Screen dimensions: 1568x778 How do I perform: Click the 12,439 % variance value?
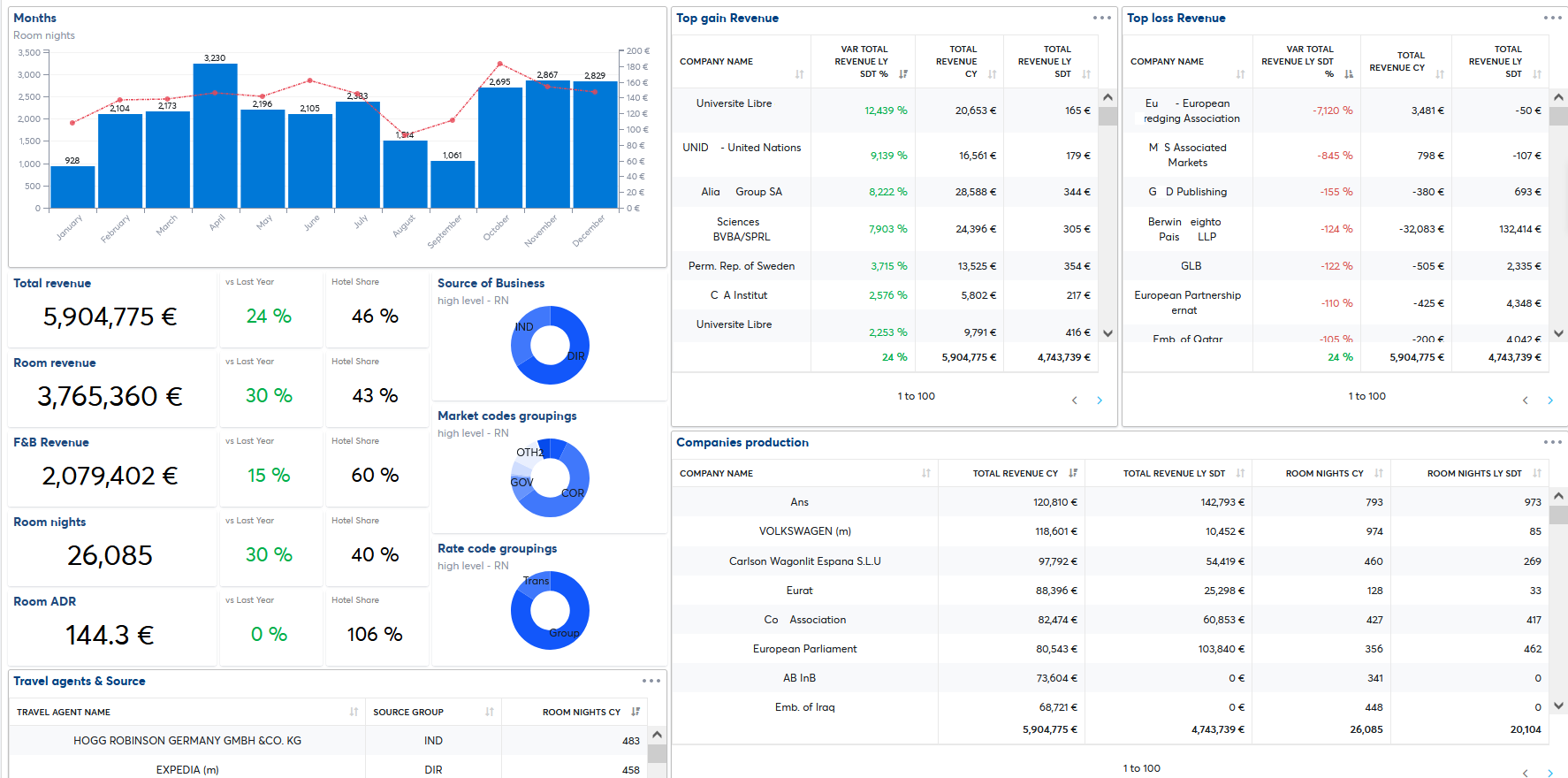pyautogui.click(x=886, y=111)
